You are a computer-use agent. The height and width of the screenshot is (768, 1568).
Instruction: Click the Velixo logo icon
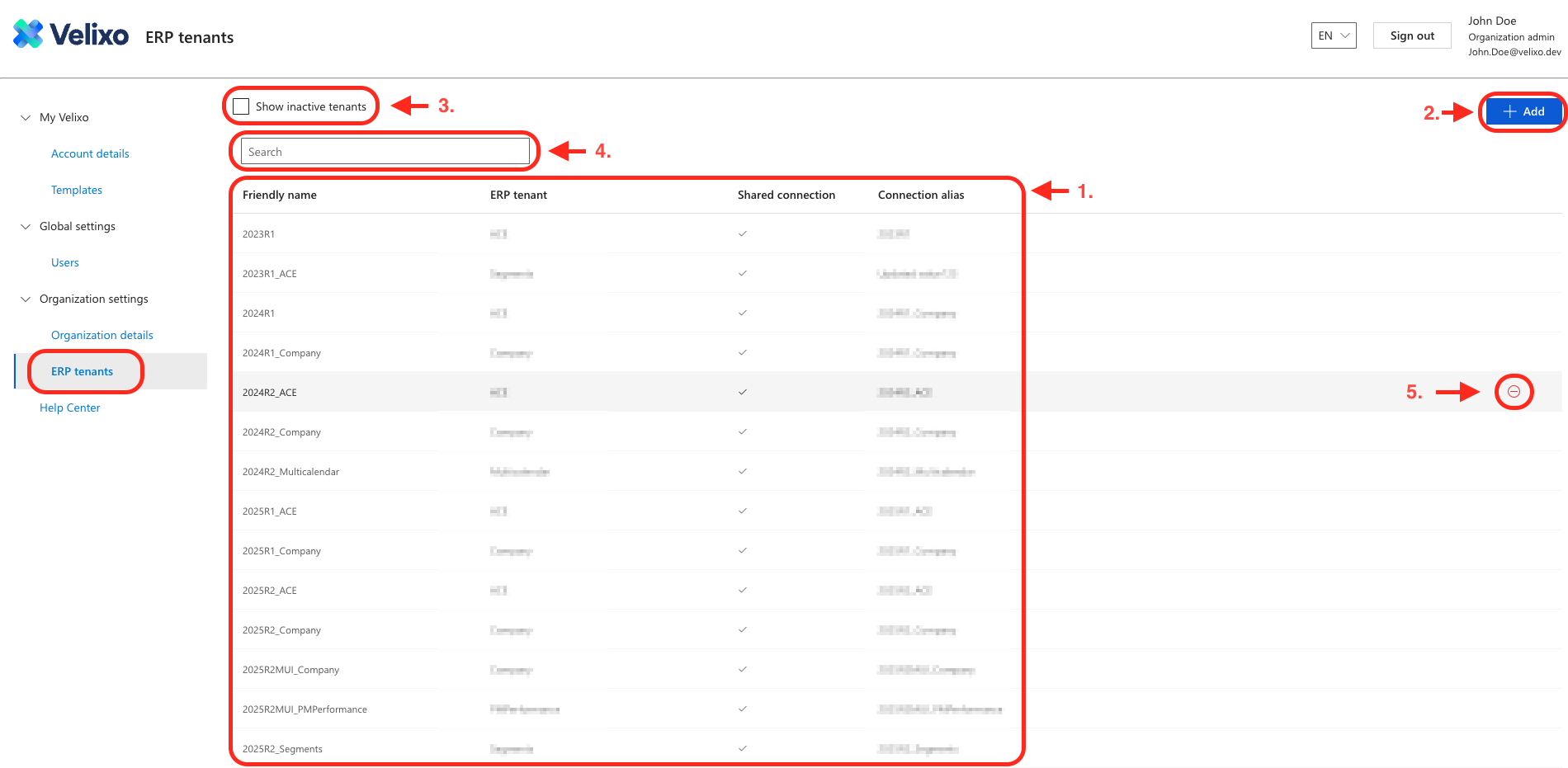point(29,35)
